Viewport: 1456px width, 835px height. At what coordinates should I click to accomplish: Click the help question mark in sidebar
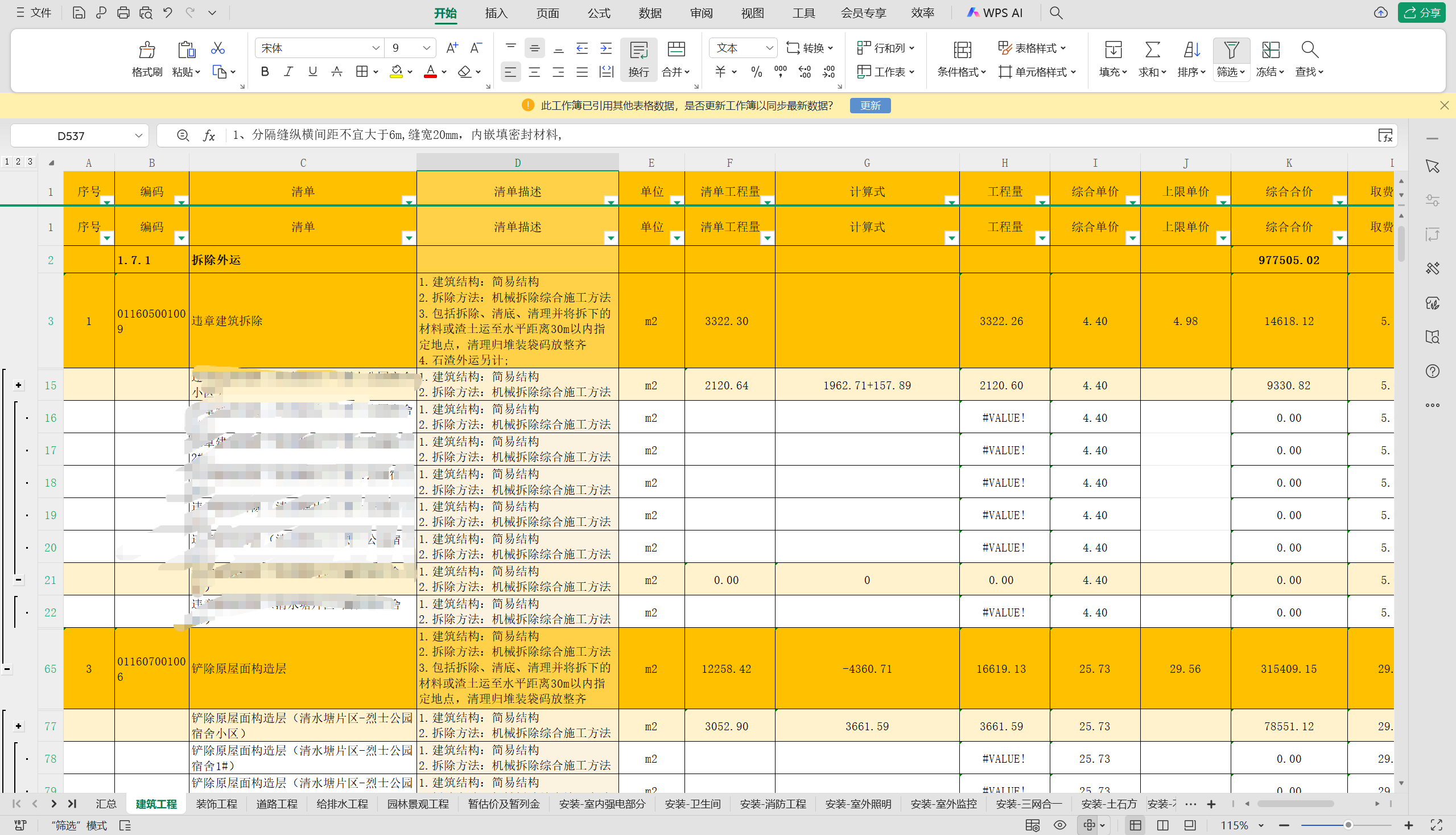[1433, 371]
